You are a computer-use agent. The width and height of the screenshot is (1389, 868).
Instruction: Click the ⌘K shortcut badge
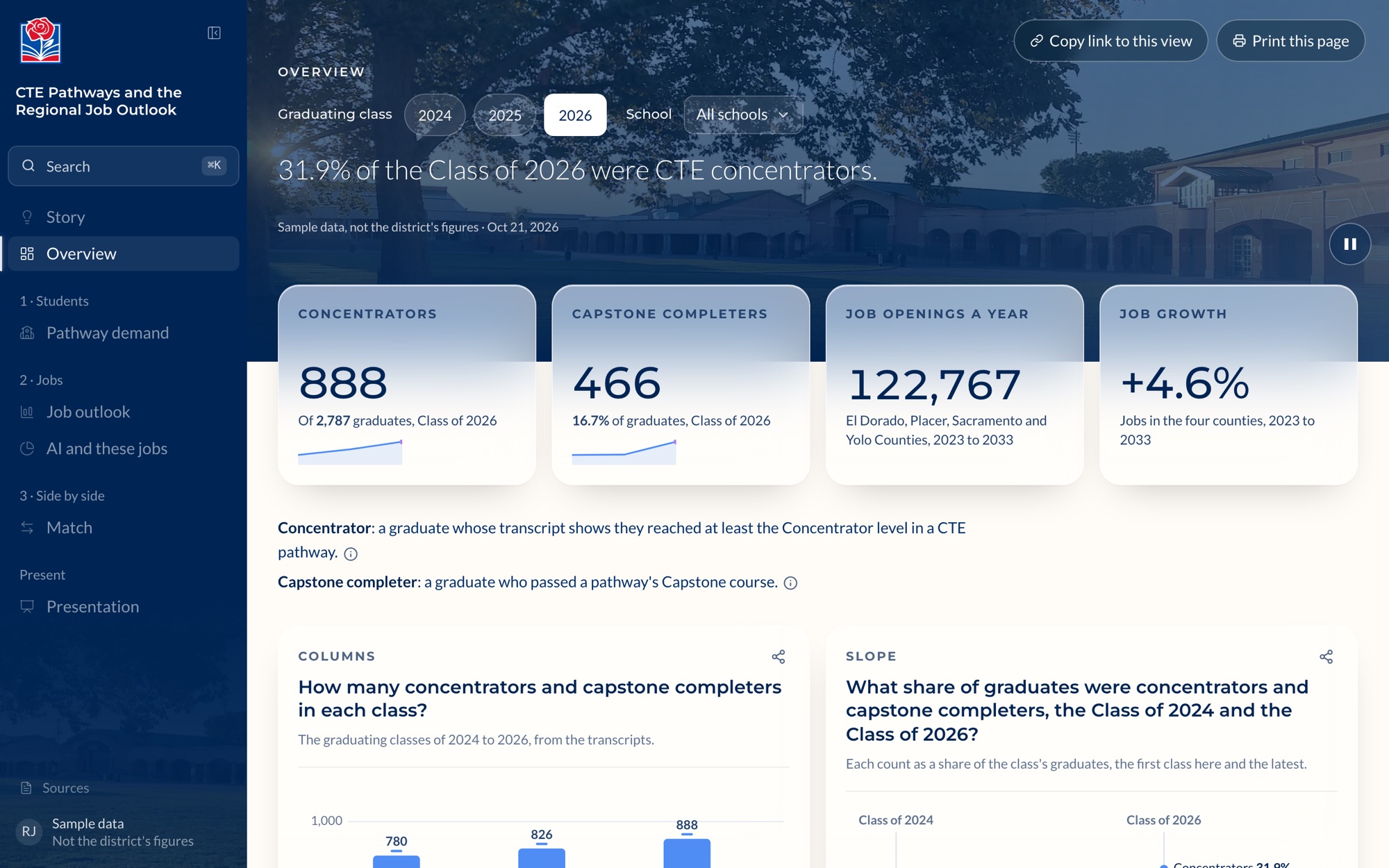click(x=214, y=165)
